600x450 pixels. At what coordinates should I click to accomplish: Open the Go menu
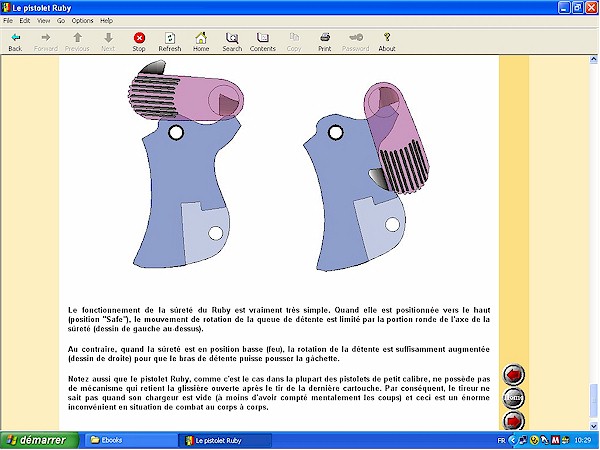click(x=61, y=21)
